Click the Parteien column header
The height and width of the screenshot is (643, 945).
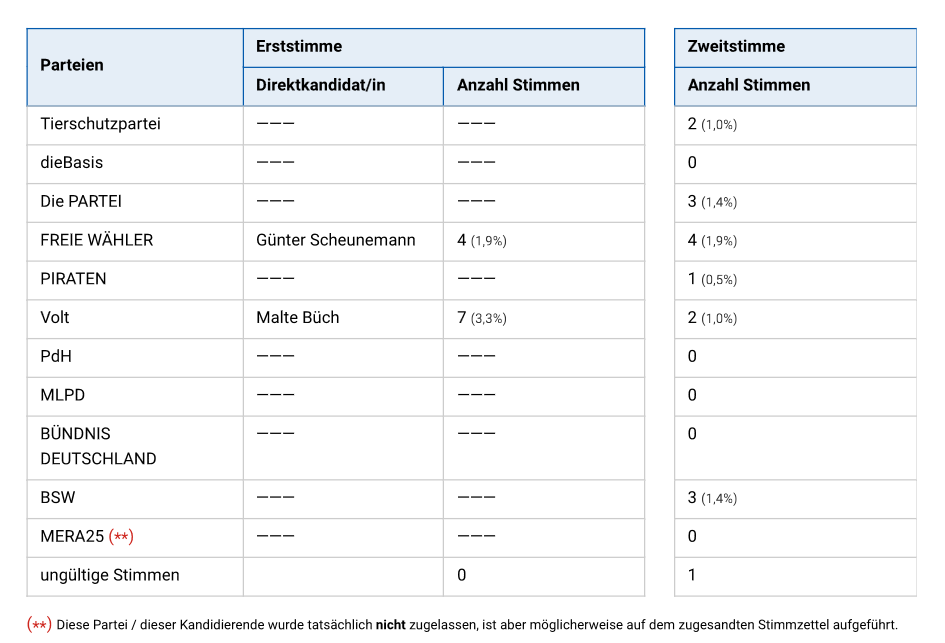72,65
